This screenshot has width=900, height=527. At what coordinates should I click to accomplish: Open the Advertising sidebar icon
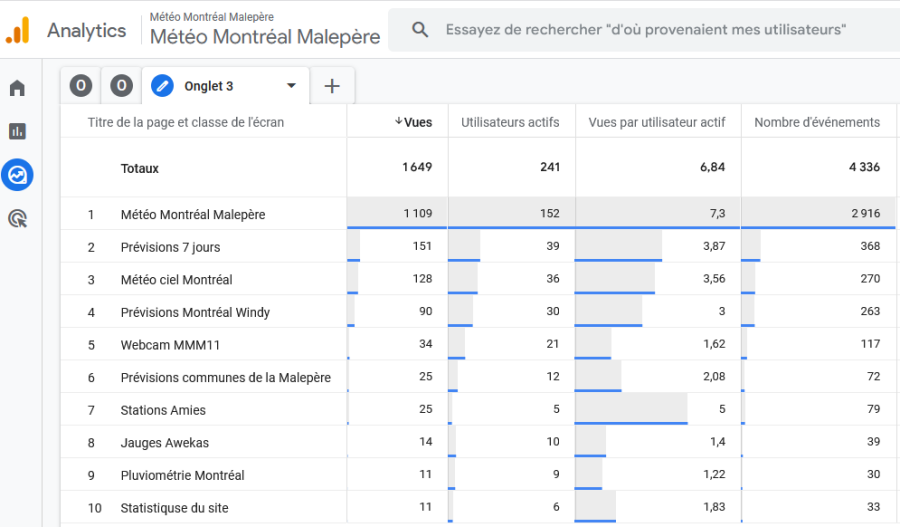[x=17, y=218]
